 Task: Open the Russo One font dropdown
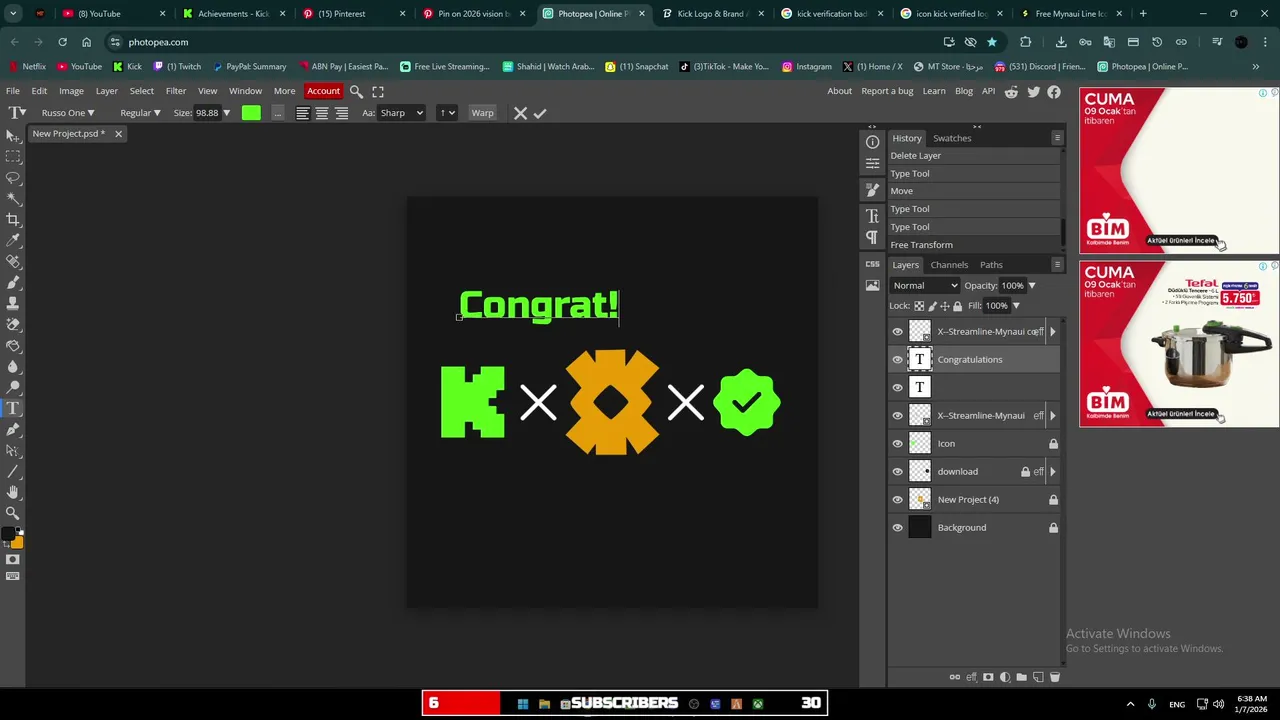(68, 113)
